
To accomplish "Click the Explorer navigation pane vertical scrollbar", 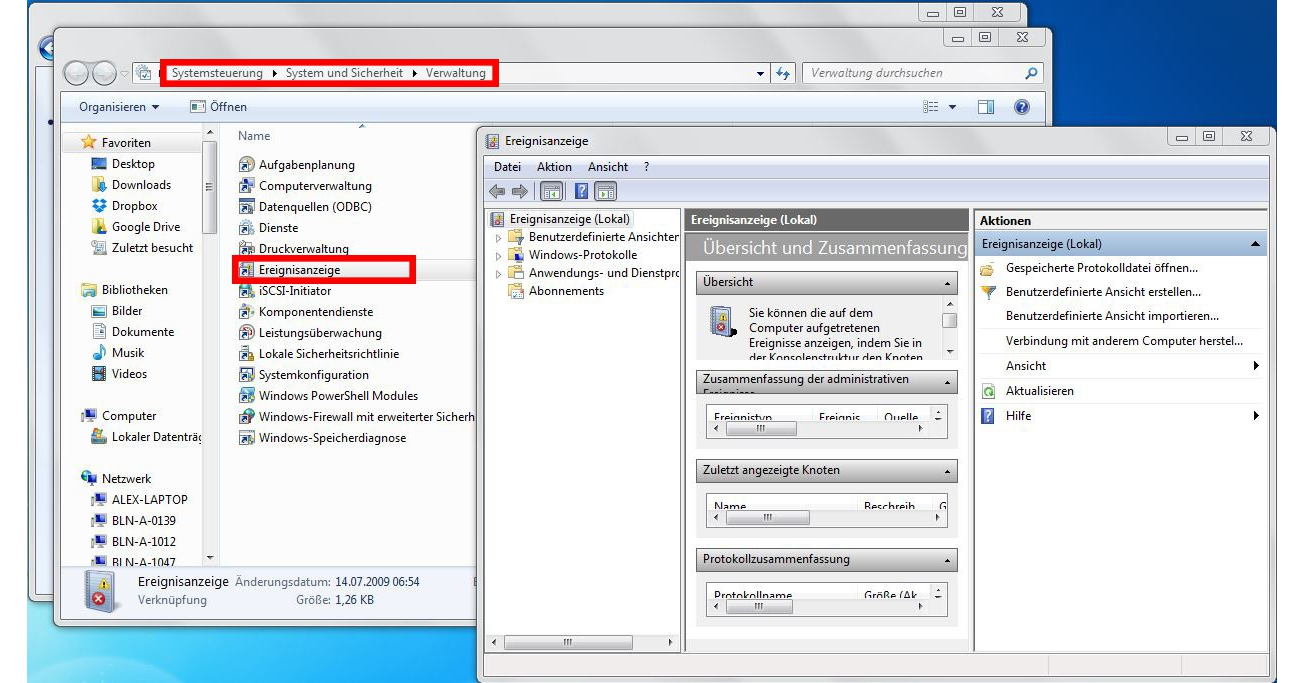I will (209, 188).
